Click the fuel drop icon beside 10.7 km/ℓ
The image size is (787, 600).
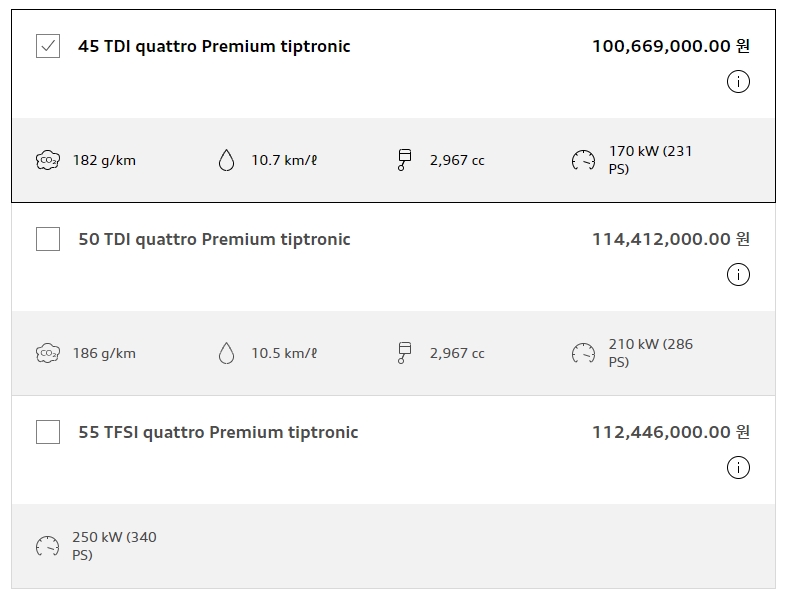pos(226,160)
